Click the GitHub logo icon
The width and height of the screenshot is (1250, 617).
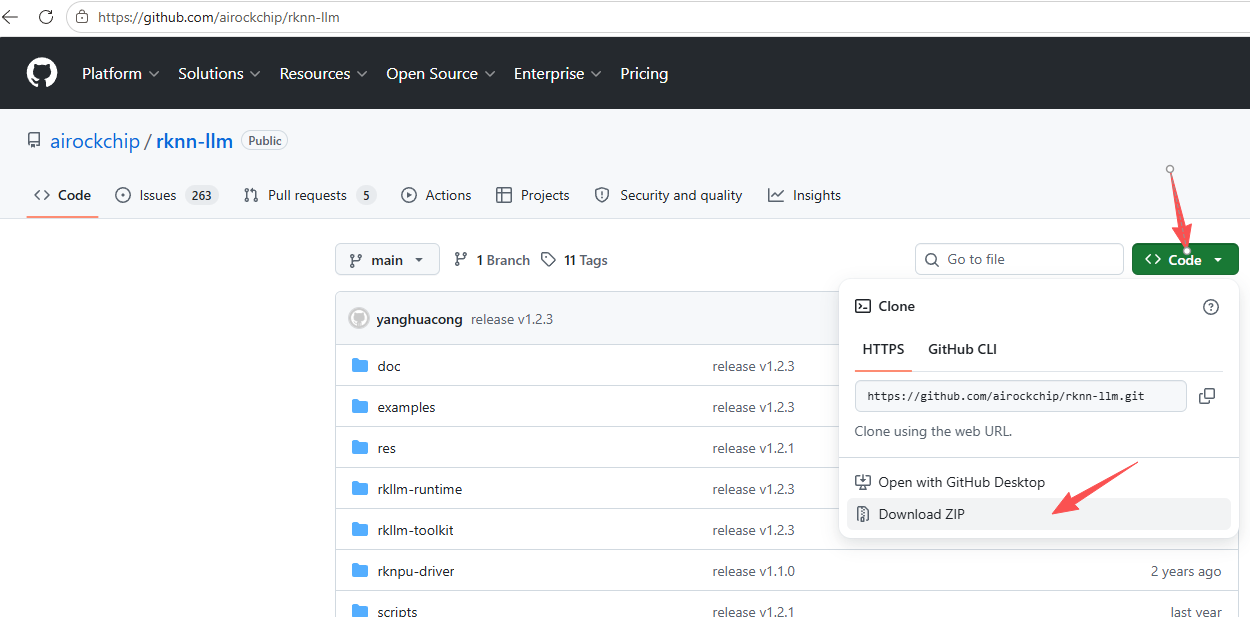coord(42,73)
